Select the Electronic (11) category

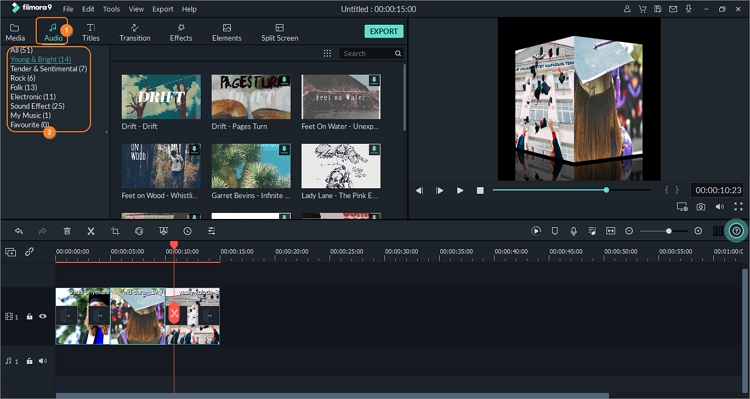pyautogui.click(x=33, y=97)
